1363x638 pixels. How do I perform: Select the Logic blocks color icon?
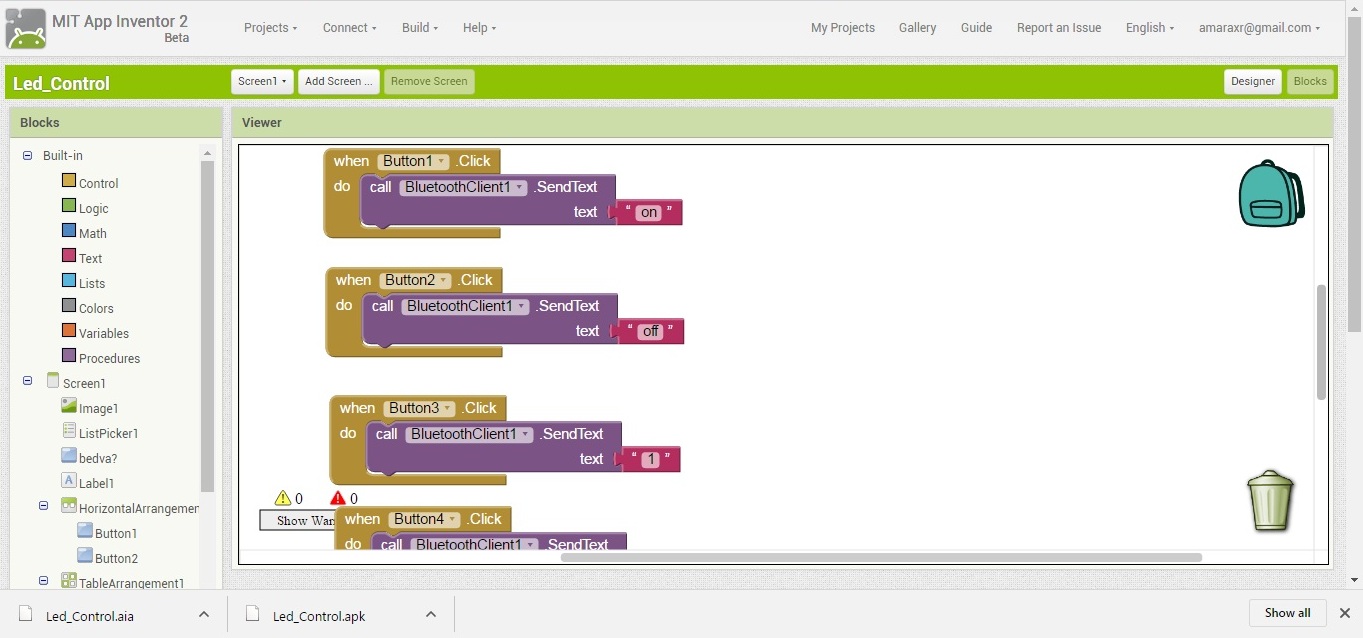click(69, 206)
